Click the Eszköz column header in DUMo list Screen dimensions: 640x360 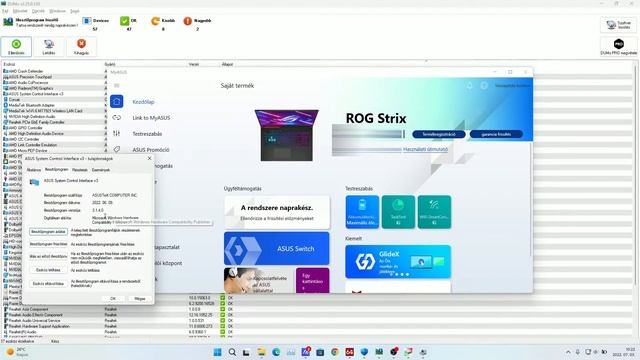point(9,64)
